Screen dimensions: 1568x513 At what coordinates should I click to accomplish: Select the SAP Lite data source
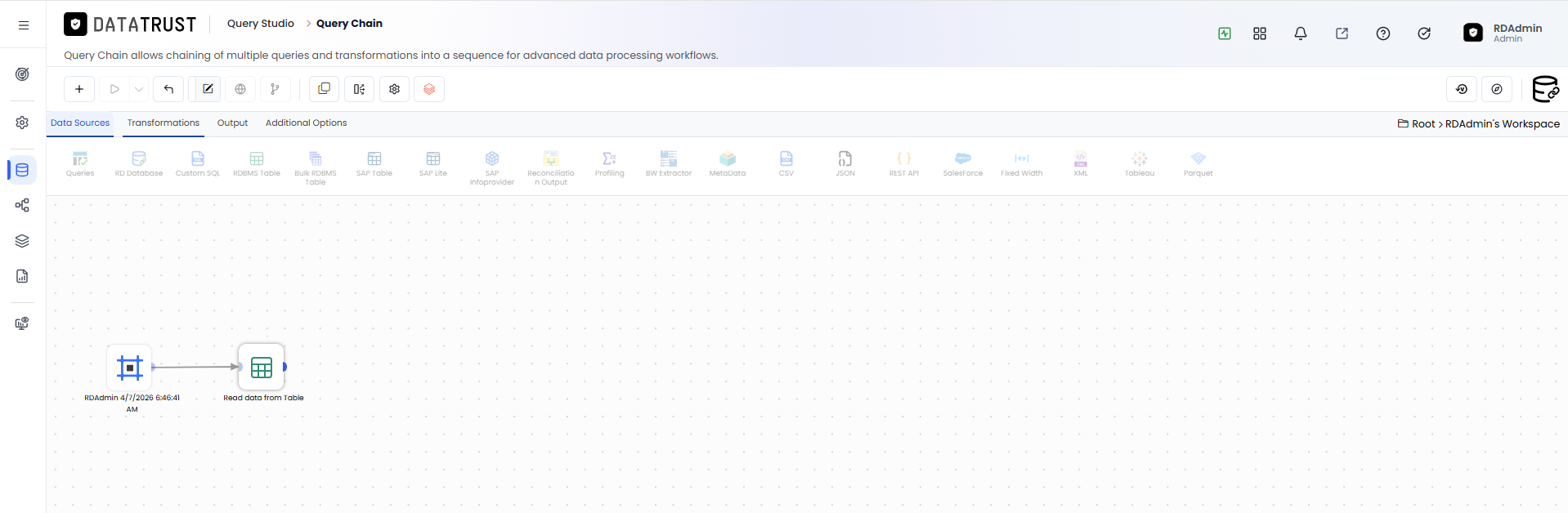pyautogui.click(x=433, y=163)
